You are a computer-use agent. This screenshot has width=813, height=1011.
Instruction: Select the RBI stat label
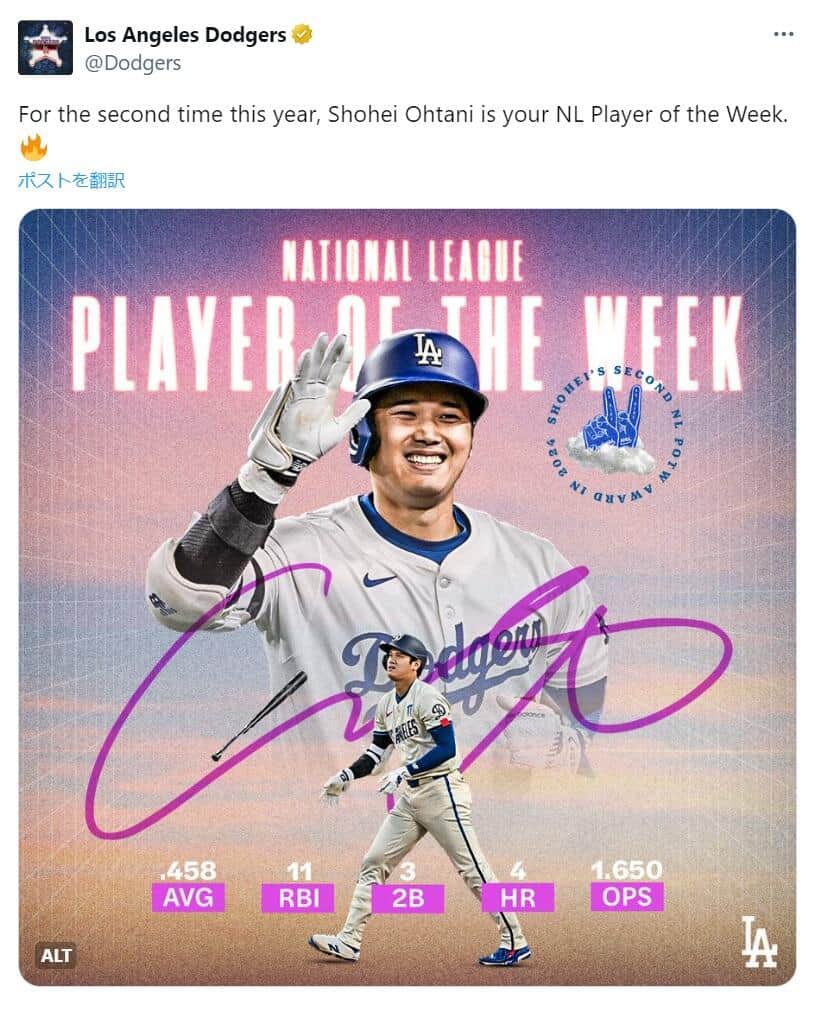pos(298,898)
